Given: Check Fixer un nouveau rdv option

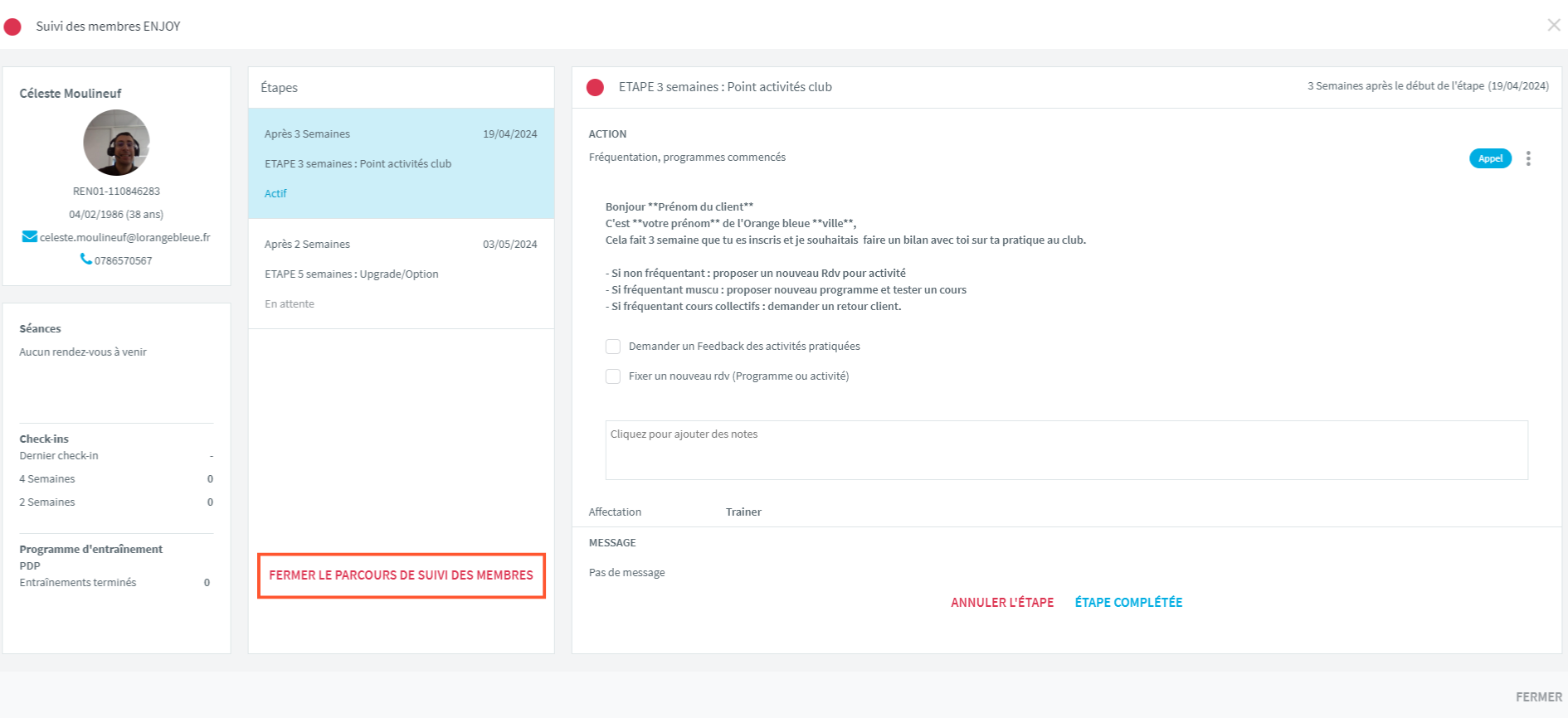Looking at the screenshot, I should pyautogui.click(x=613, y=376).
